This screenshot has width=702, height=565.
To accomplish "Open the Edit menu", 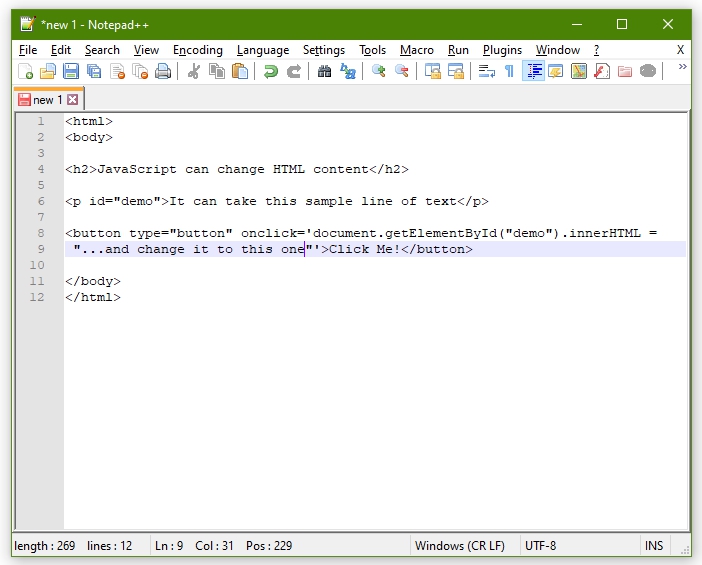I will pyautogui.click(x=61, y=50).
